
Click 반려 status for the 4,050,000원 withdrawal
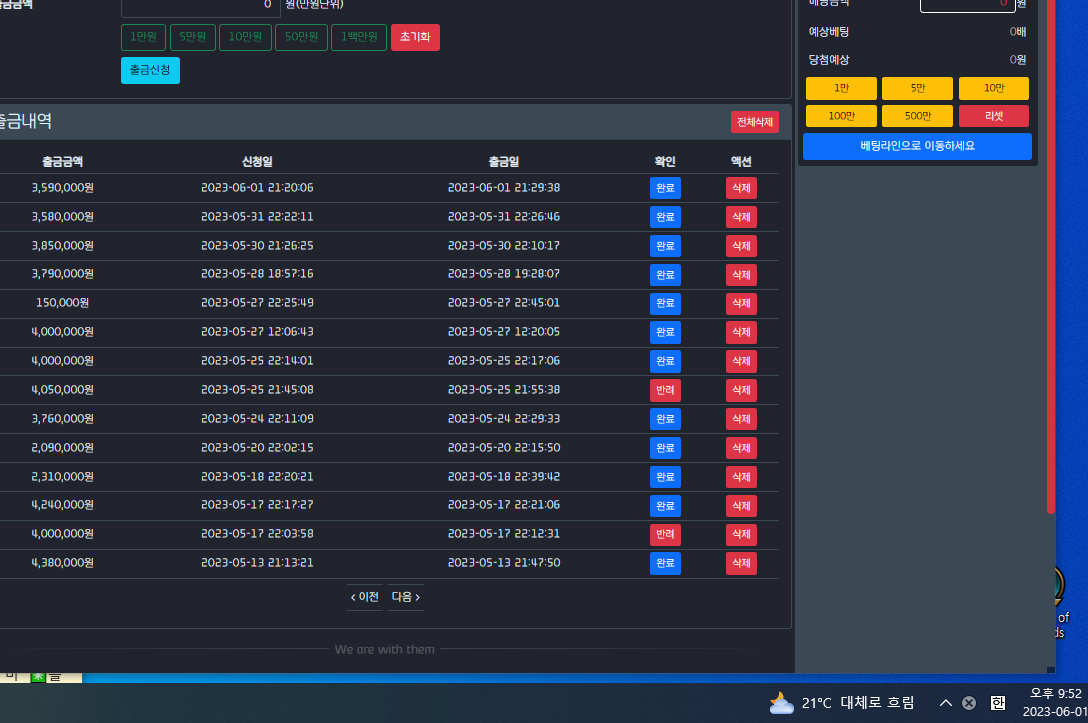pos(665,390)
